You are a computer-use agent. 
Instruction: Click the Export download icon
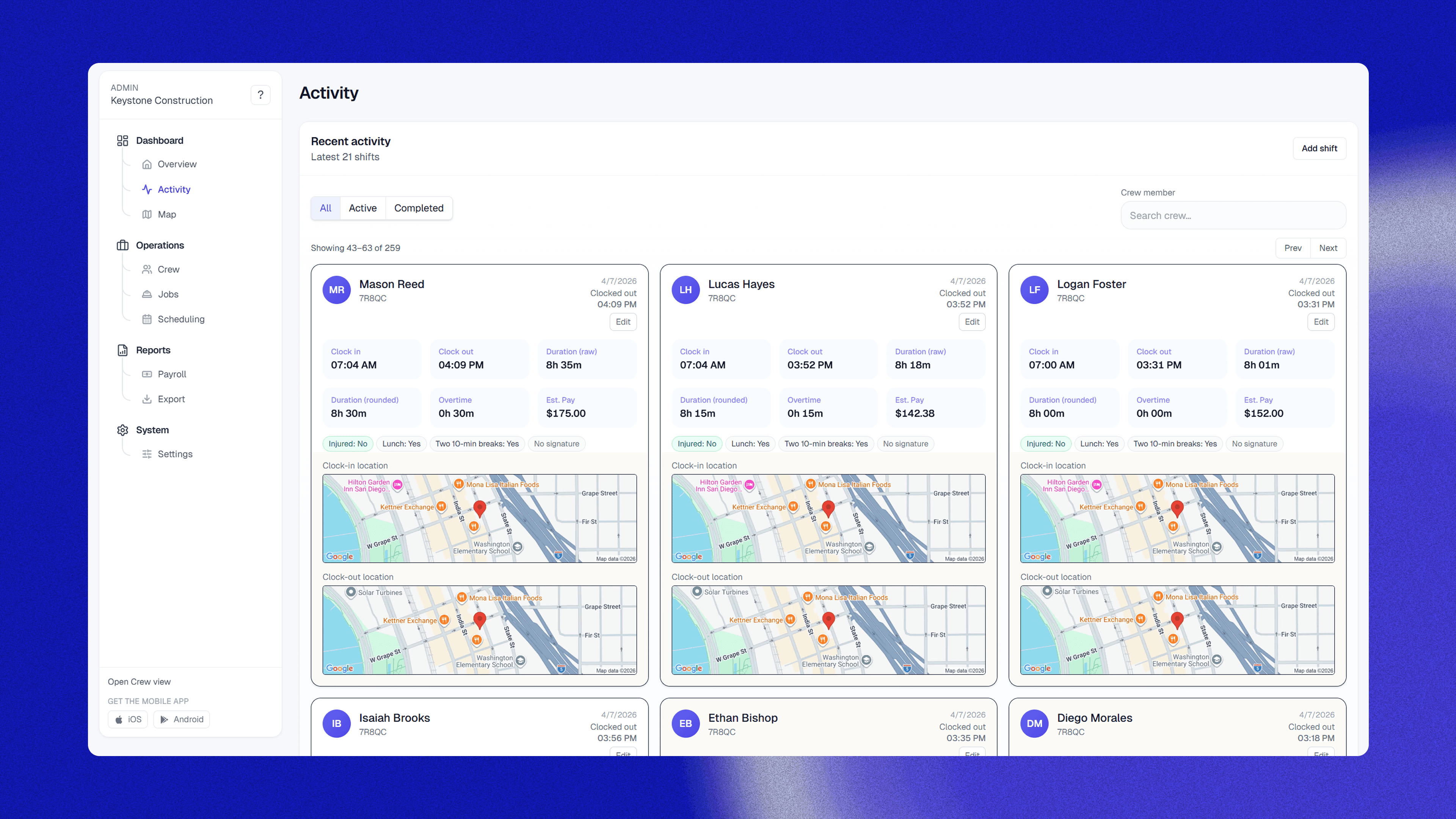(x=147, y=399)
